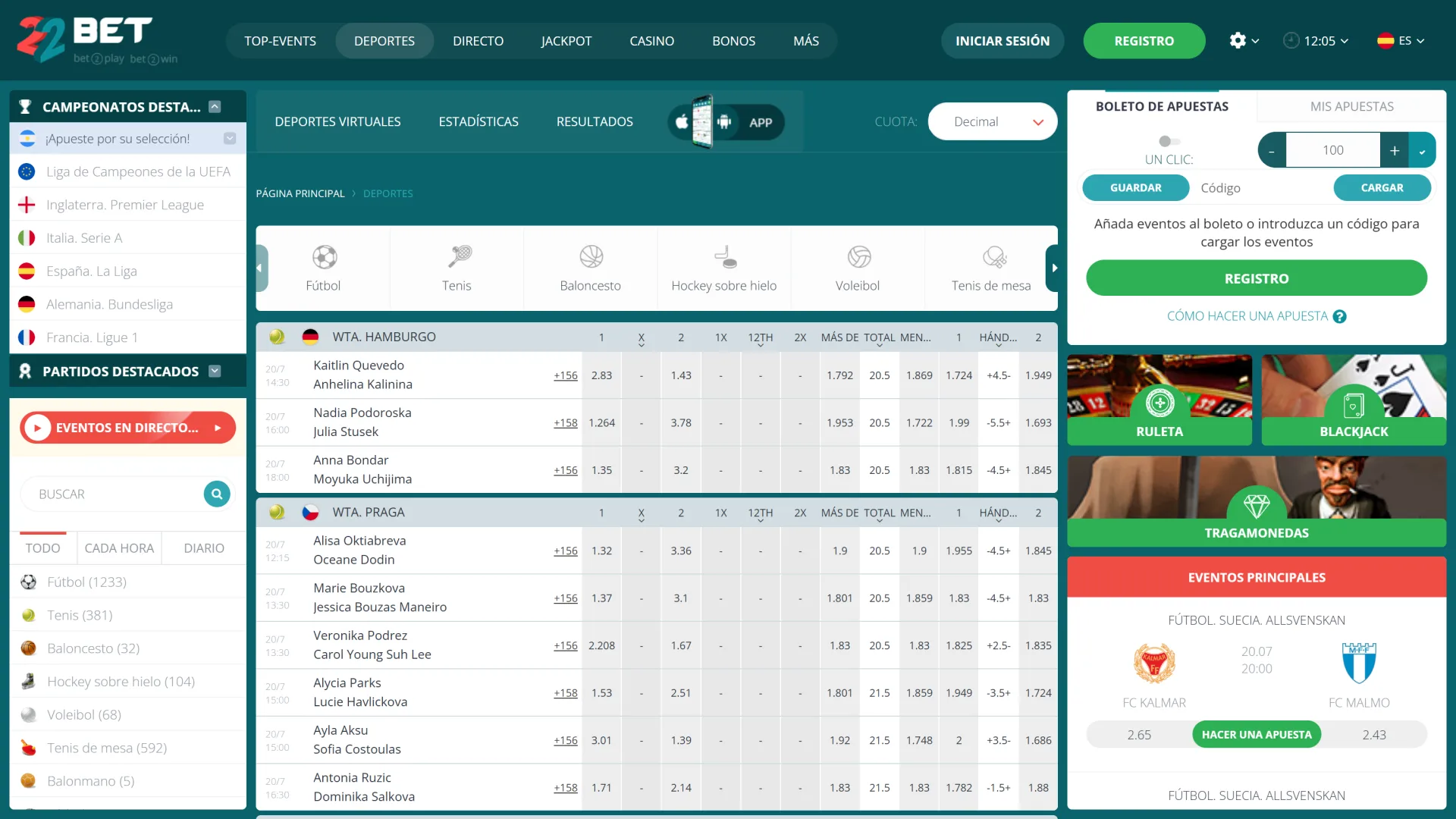Open the time zone 12:05 dropdown
The height and width of the screenshot is (819, 1456).
1316,40
